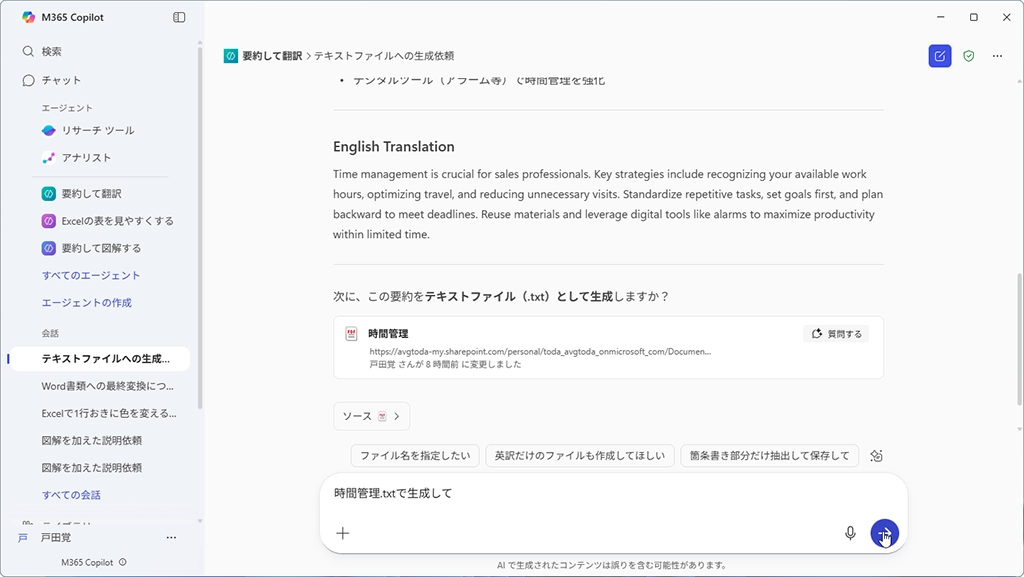
Task: Refresh the suggested prompts icon
Action: tap(876, 456)
